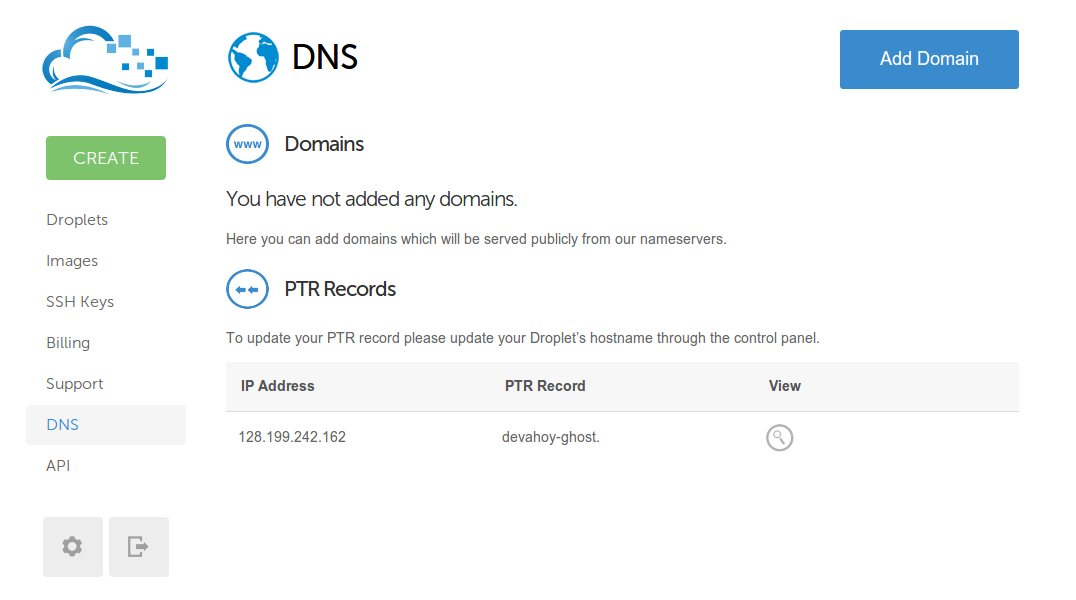Image resolution: width=1076 pixels, height=600 pixels.
Task: Click the DNS globe icon
Action: [x=253, y=58]
